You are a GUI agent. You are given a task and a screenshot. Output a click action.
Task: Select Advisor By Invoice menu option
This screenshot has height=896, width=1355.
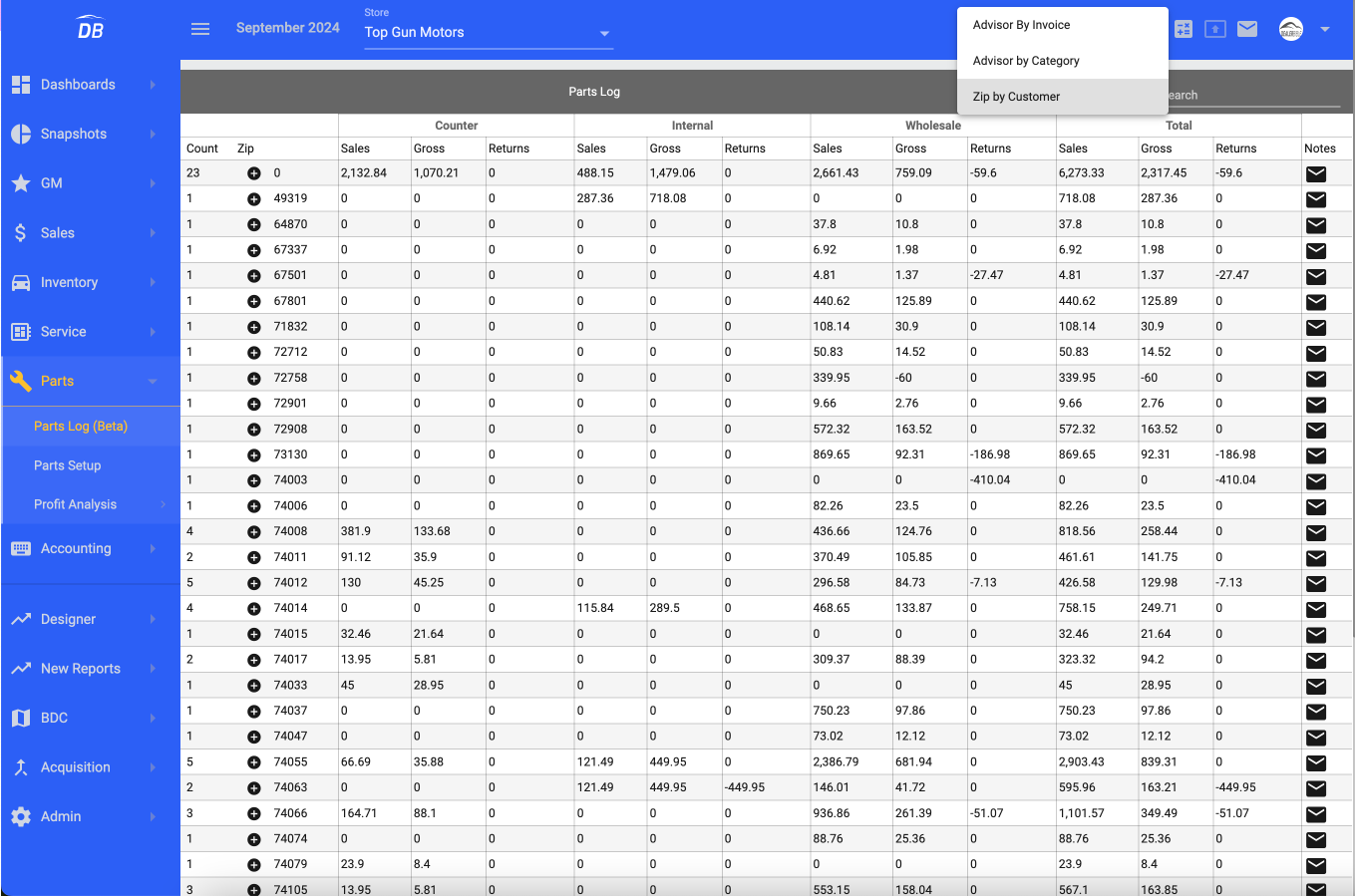(1022, 25)
